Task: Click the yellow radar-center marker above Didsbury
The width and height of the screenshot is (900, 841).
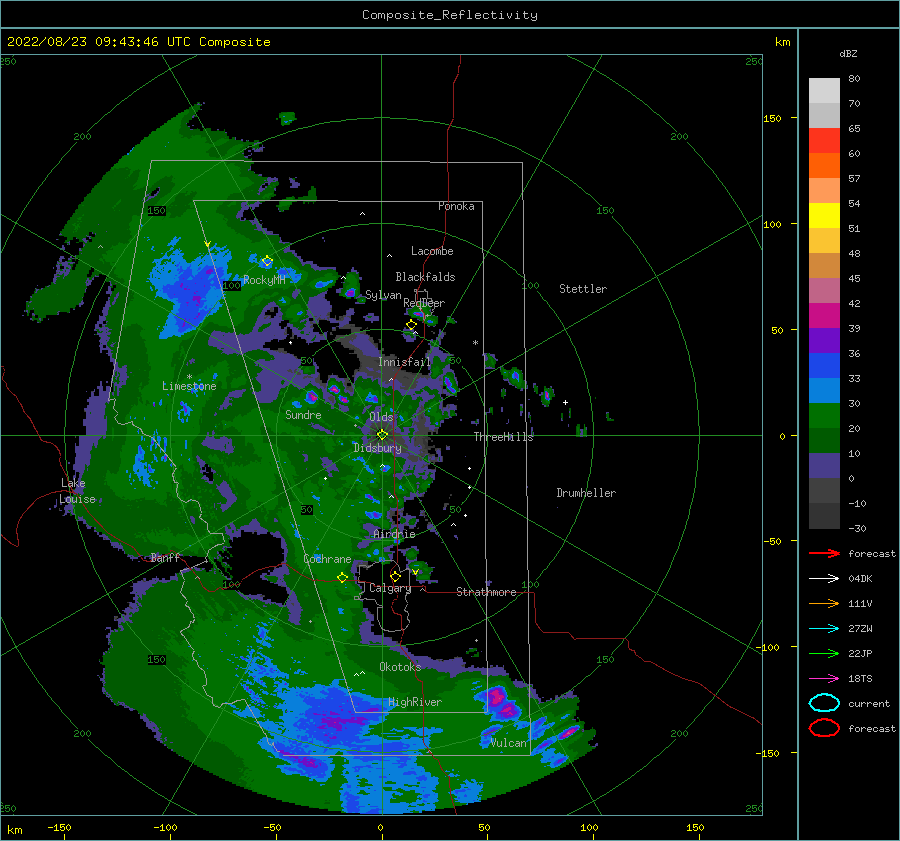Action: [382, 435]
